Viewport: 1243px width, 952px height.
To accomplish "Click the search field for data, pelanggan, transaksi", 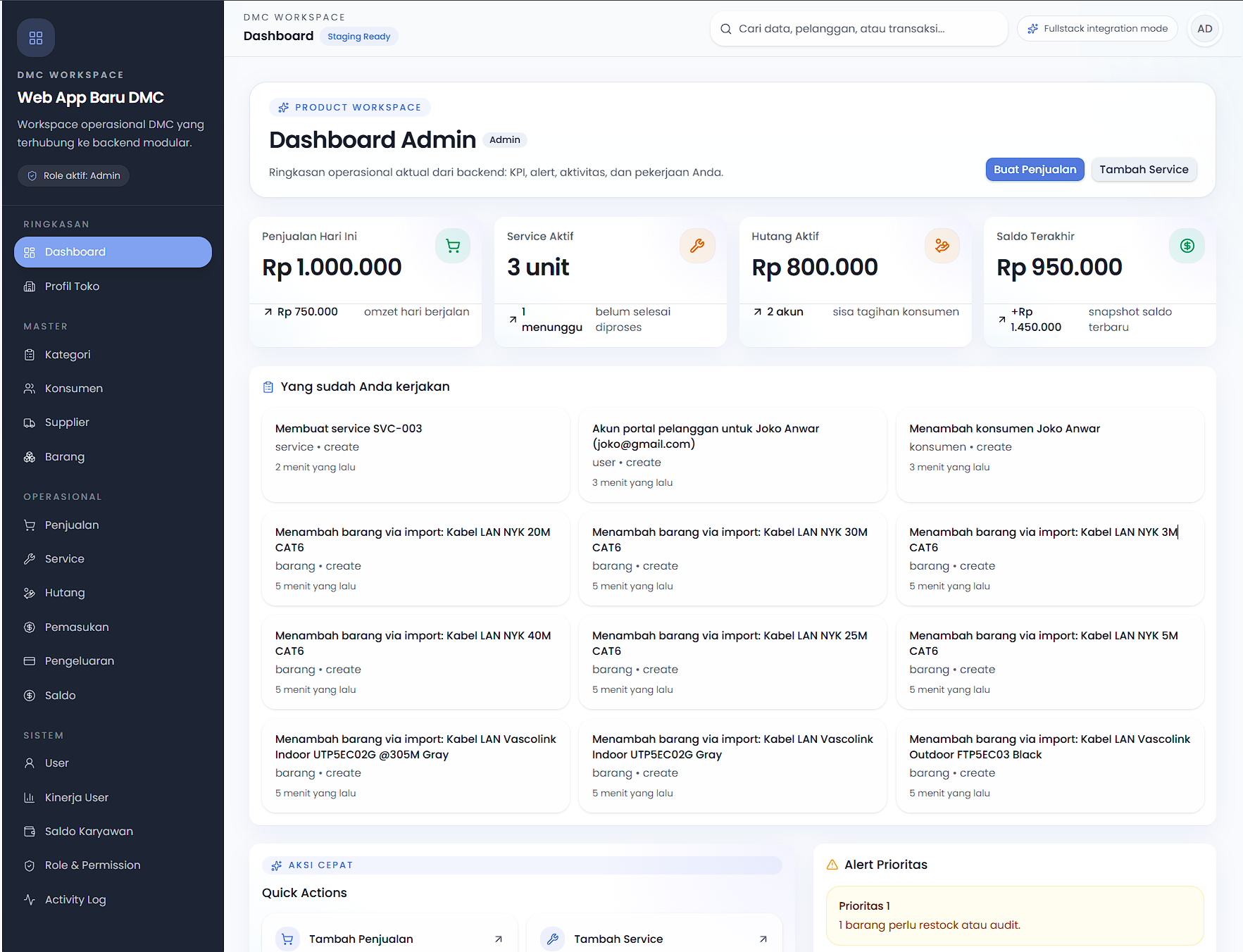I will coord(858,29).
